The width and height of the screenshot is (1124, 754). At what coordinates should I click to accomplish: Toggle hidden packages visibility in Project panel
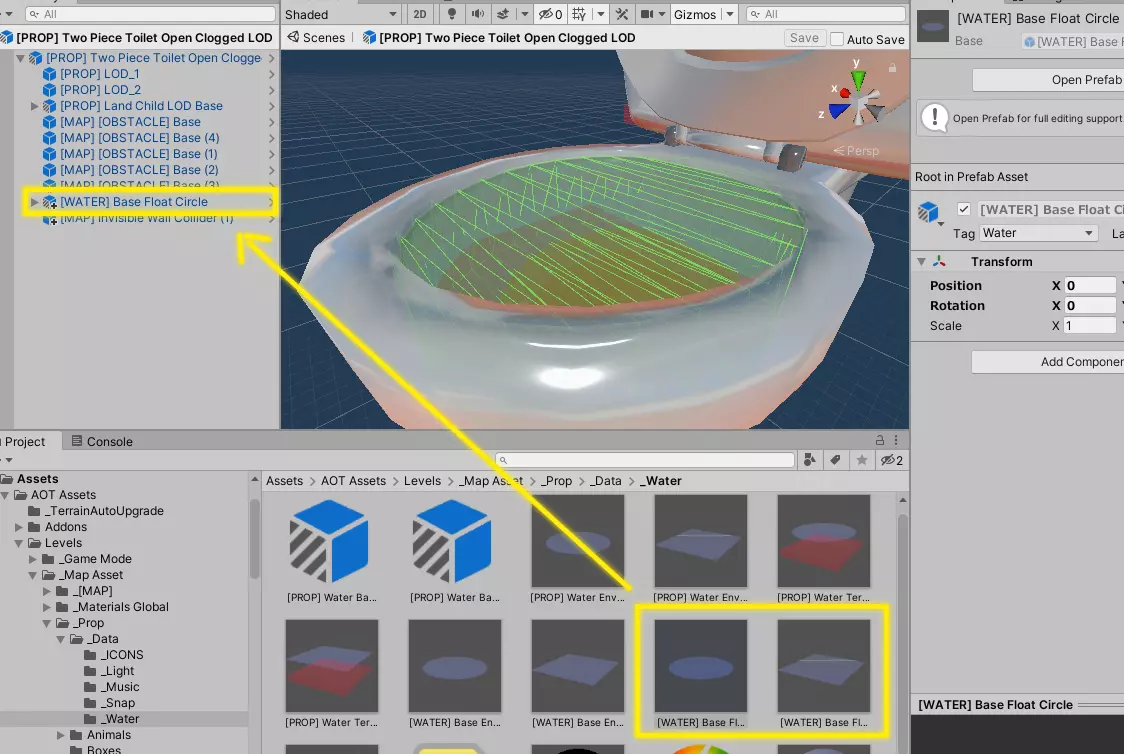point(892,460)
